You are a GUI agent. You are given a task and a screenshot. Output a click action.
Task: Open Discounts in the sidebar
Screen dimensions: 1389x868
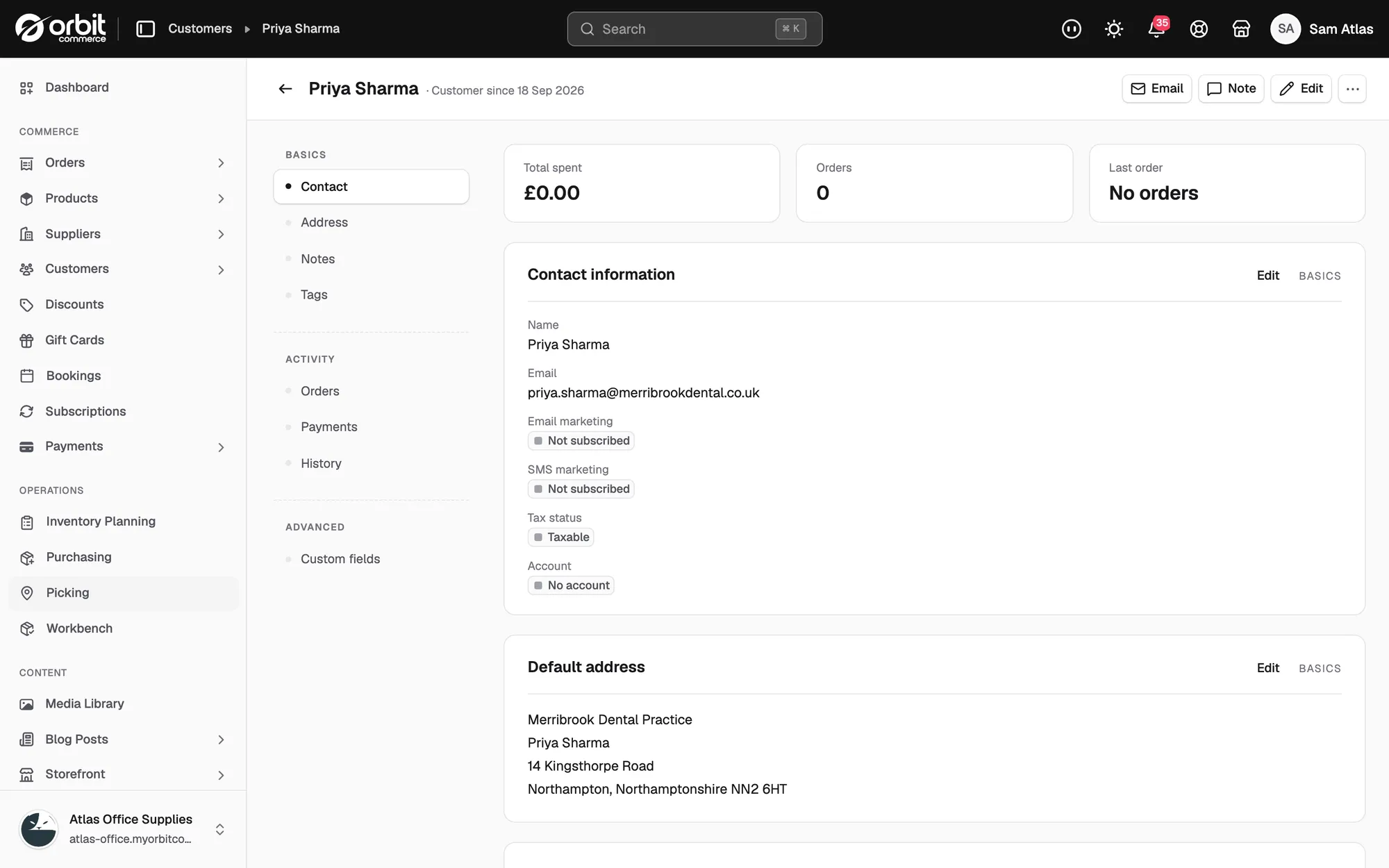tap(123, 304)
